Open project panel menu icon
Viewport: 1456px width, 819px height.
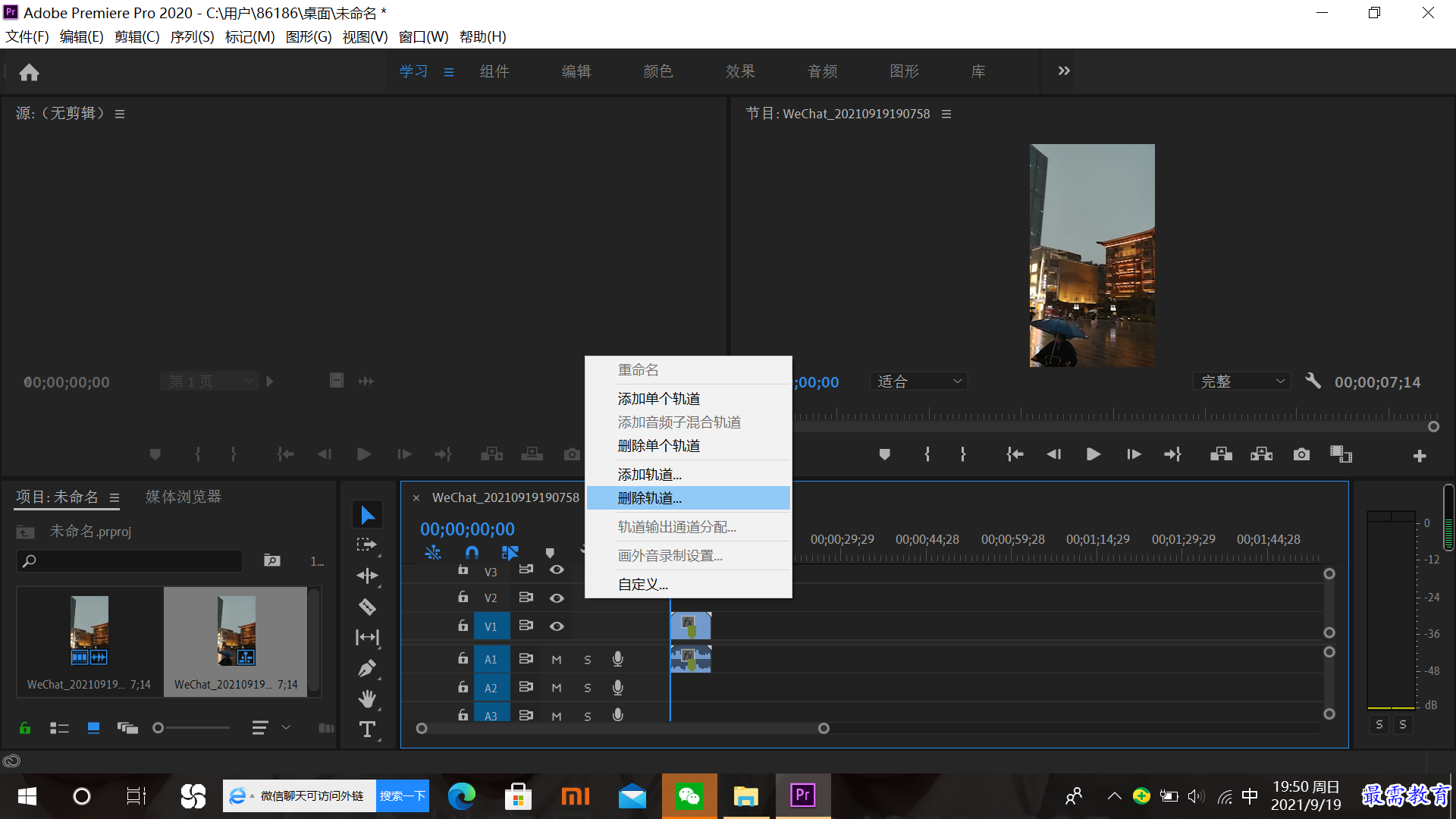pyautogui.click(x=115, y=498)
